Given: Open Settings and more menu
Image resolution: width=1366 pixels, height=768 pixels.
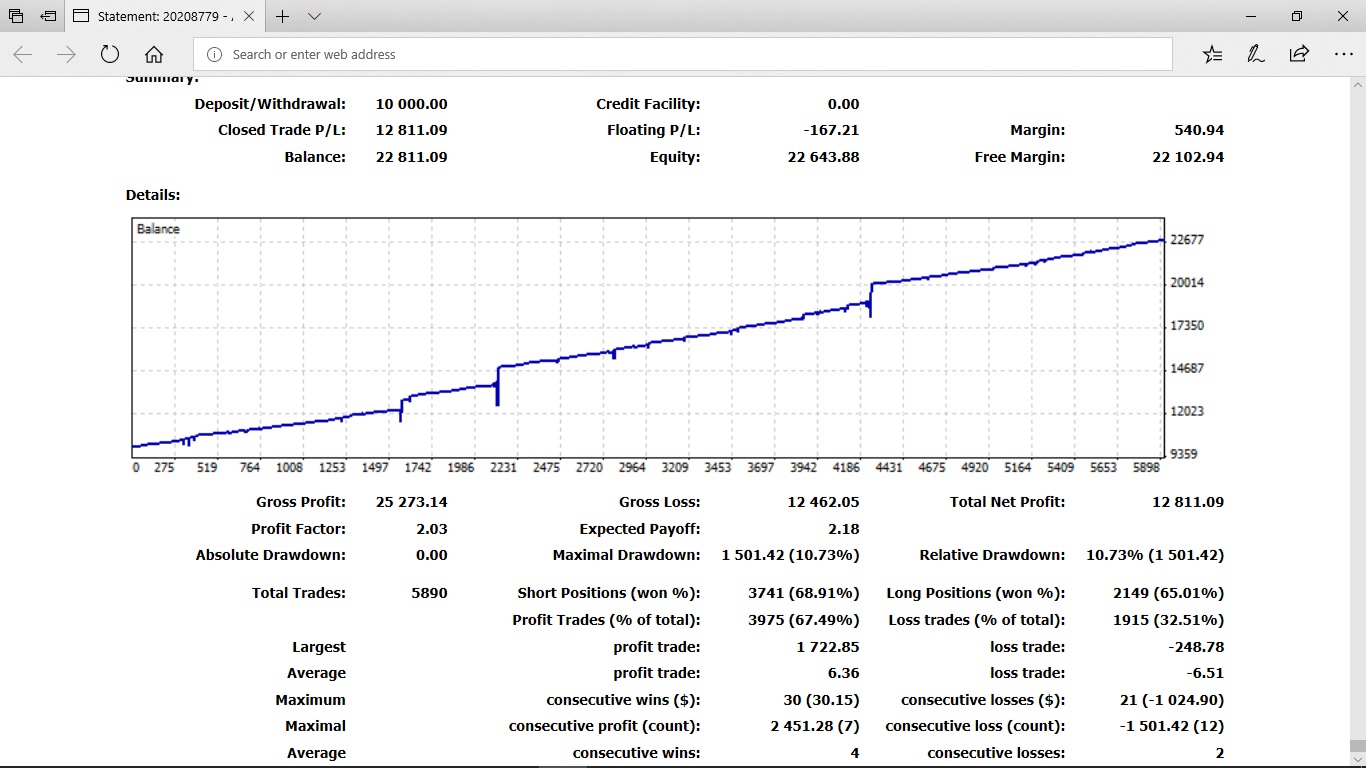Looking at the screenshot, I should [1343, 54].
